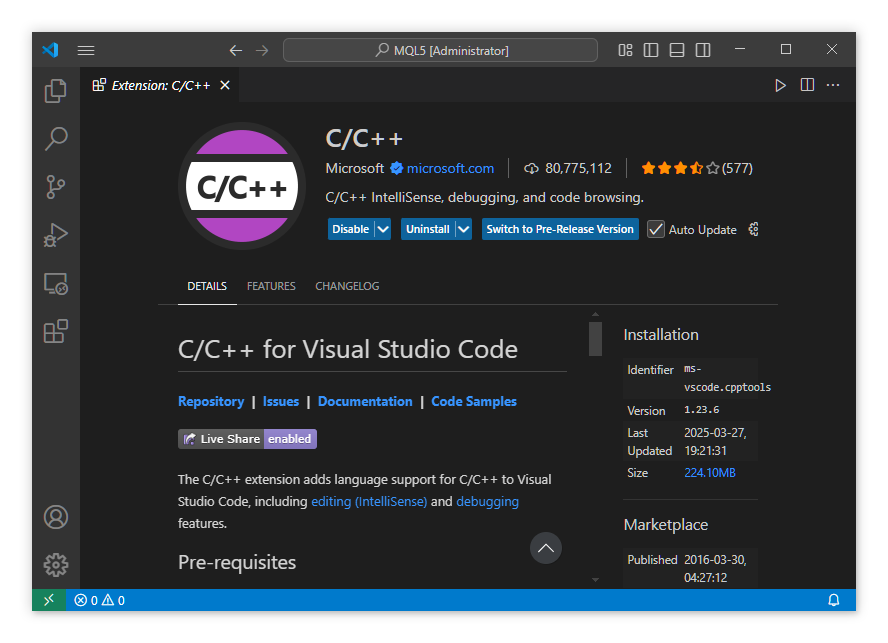Open the Search view in activity bar
This screenshot has height=643, width=888.
click(x=56, y=139)
